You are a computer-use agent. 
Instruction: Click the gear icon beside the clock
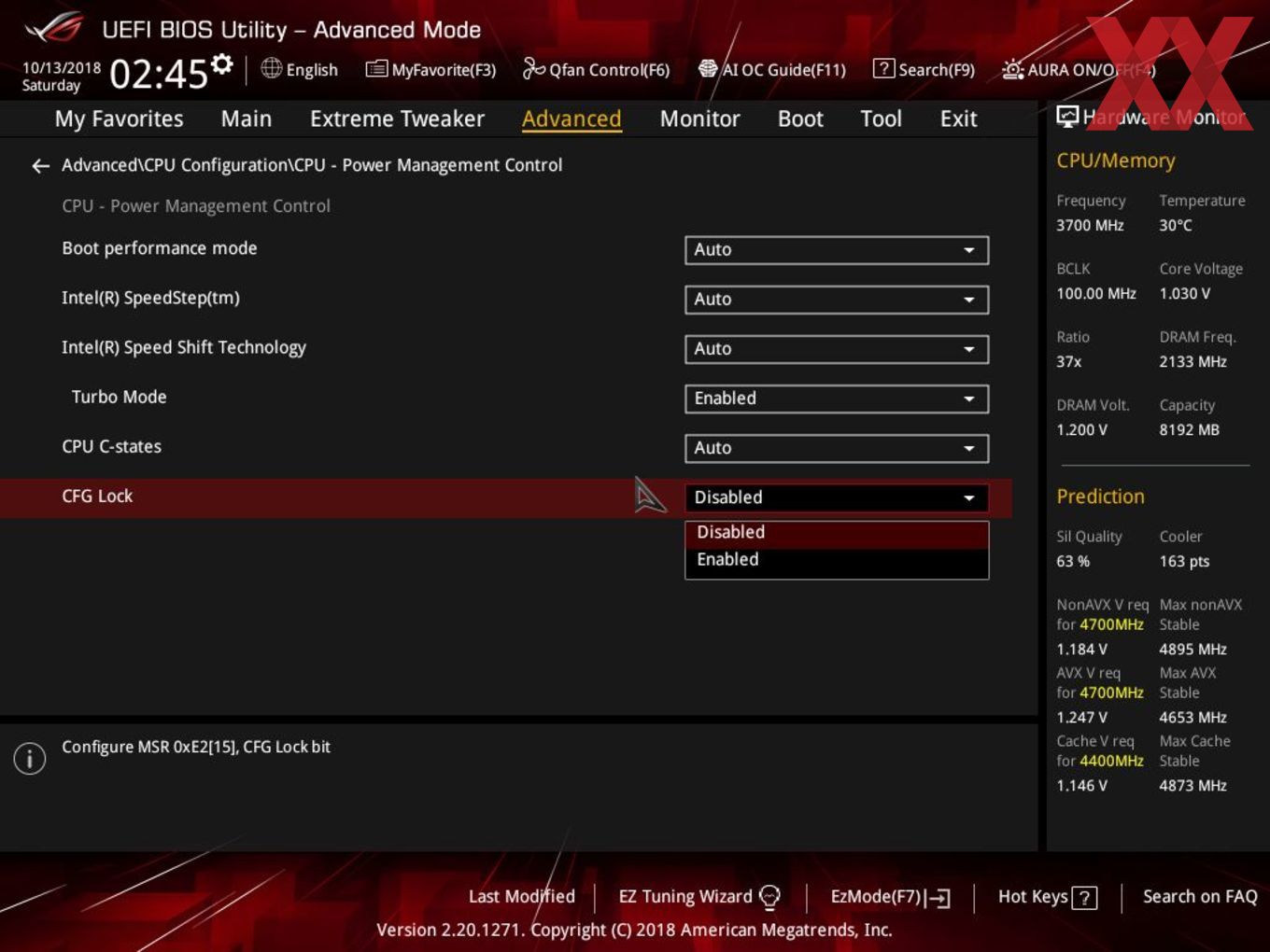[x=222, y=64]
